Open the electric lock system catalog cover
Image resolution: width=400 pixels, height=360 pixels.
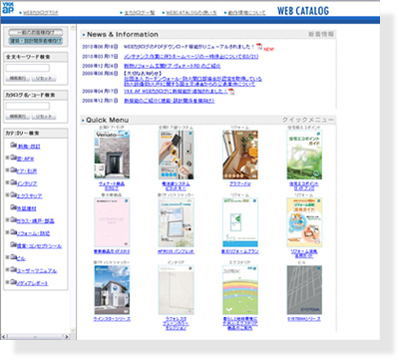coord(176,155)
